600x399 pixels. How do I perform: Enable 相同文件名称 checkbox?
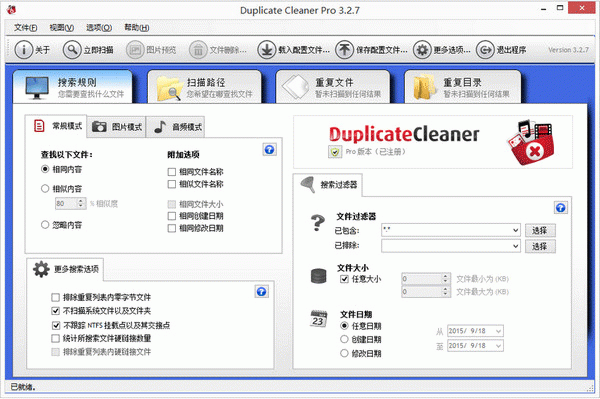[172, 172]
